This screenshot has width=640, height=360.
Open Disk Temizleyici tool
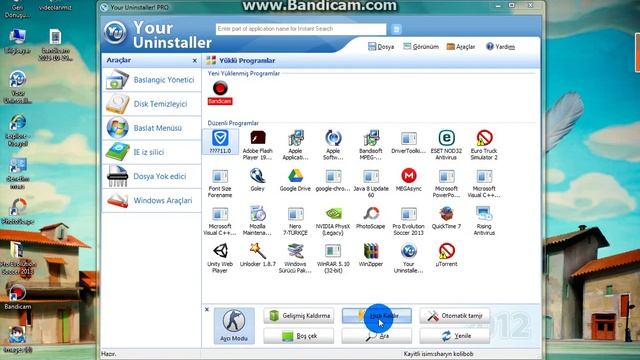(151, 104)
